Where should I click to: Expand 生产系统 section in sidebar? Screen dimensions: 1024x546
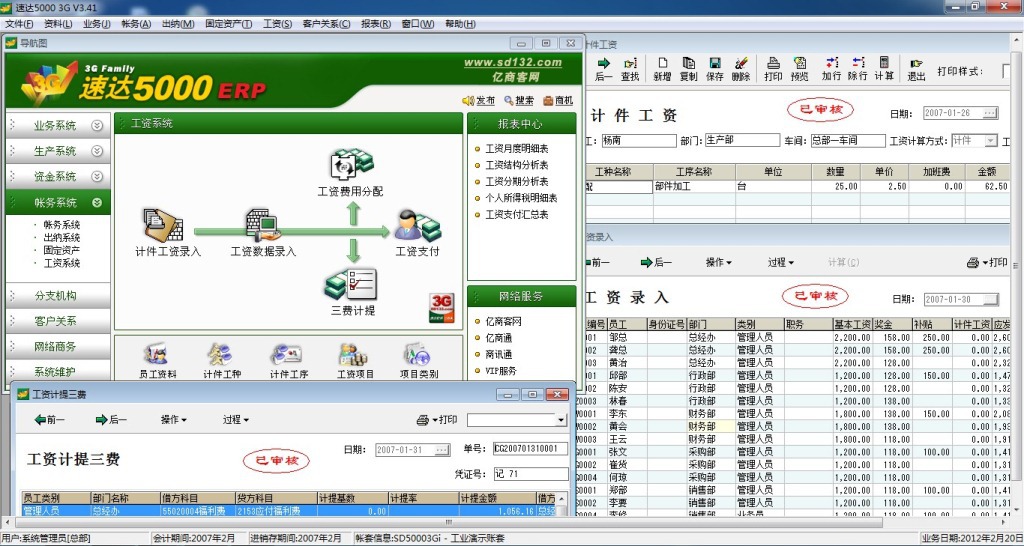point(97,151)
